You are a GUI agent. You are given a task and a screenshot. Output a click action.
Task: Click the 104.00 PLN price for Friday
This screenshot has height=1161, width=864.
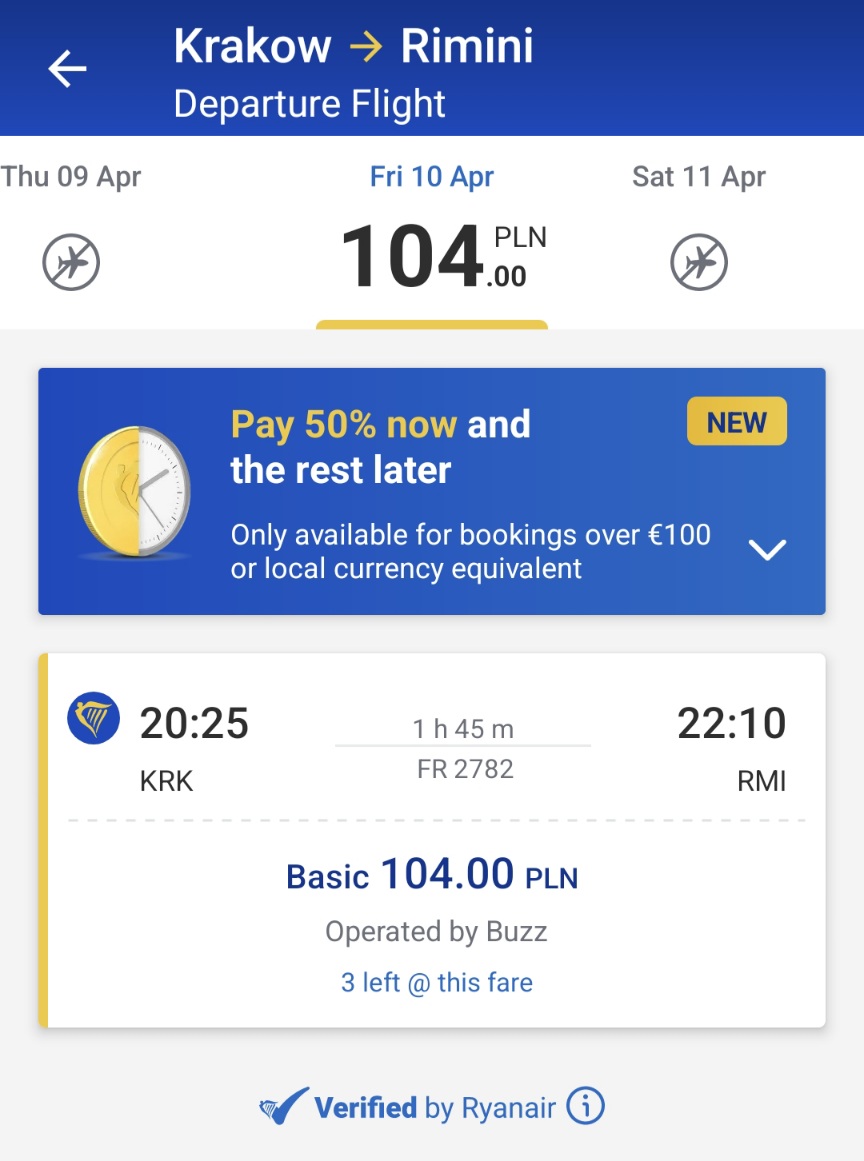tap(443, 256)
